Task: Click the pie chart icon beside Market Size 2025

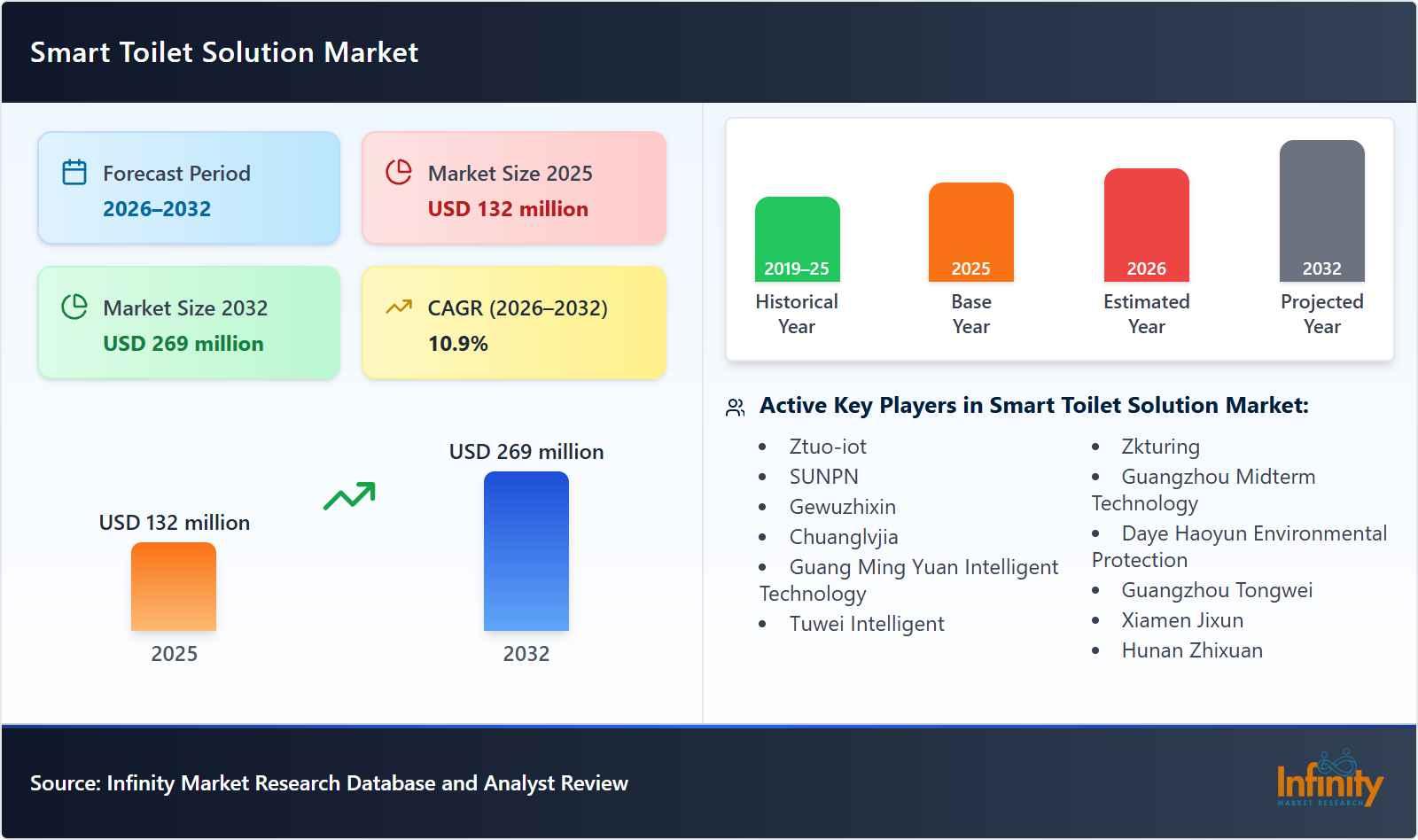Action: click(399, 172)
